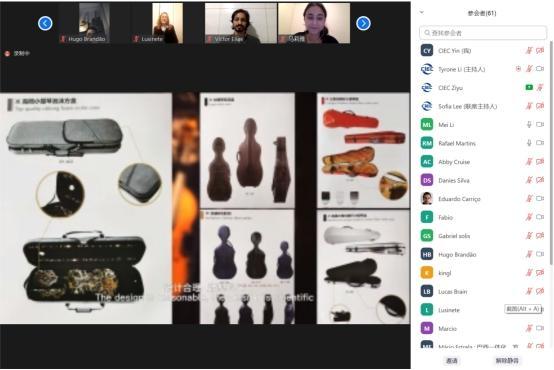Show previous video thumbnails with left arrow
The image size is (554, 370).
point(45,23)
